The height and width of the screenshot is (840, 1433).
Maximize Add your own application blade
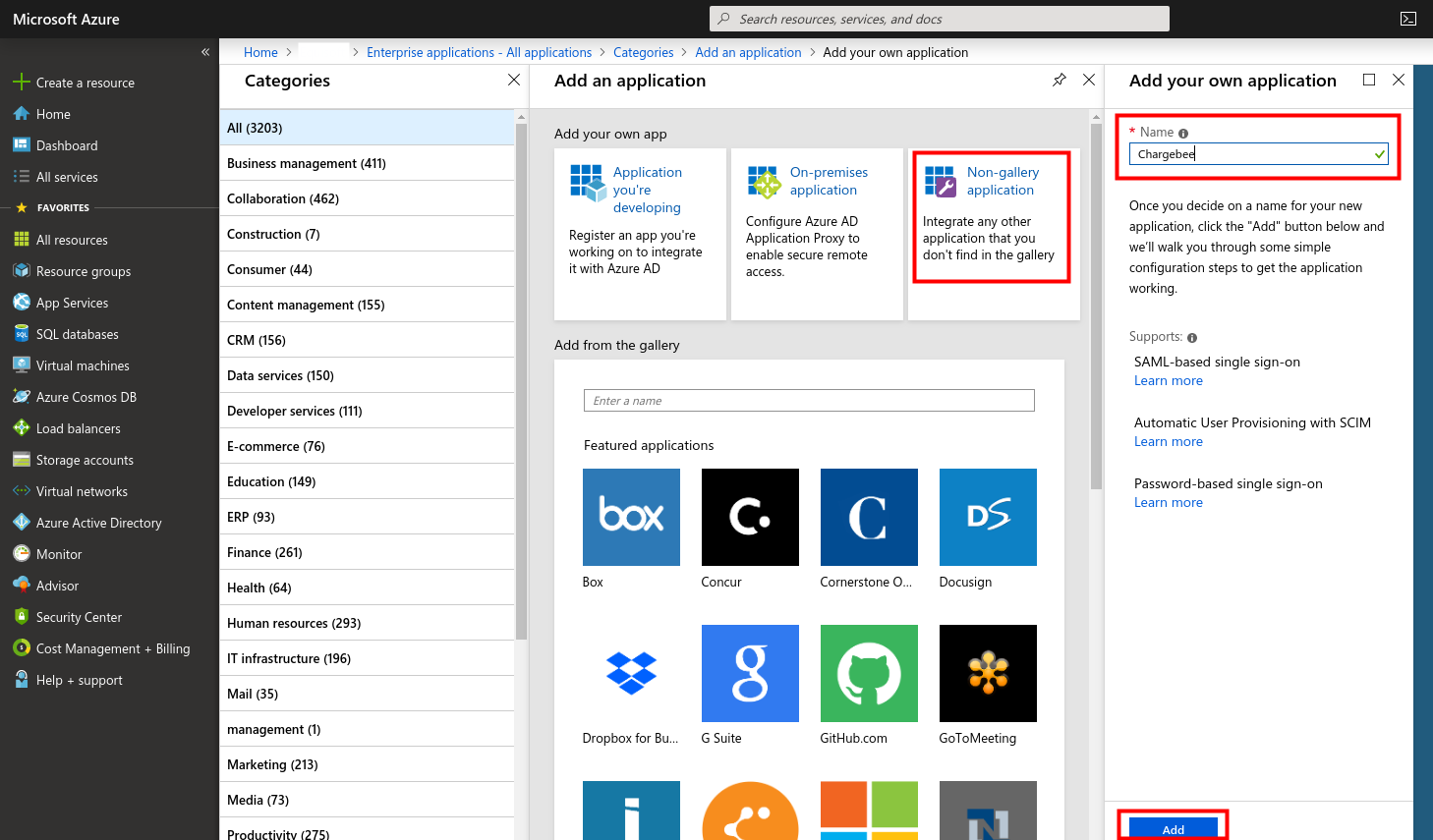(1369, 80)
